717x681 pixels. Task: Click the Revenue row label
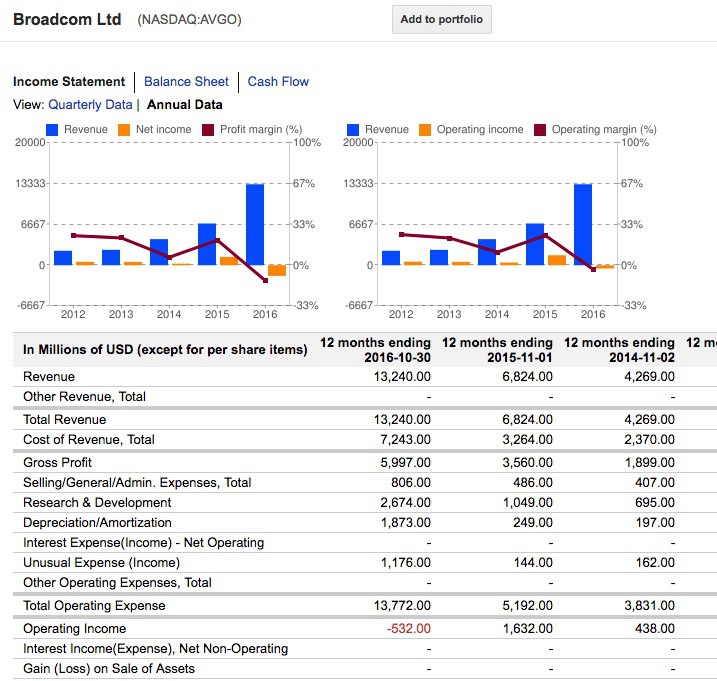click(x=49, y=376)
